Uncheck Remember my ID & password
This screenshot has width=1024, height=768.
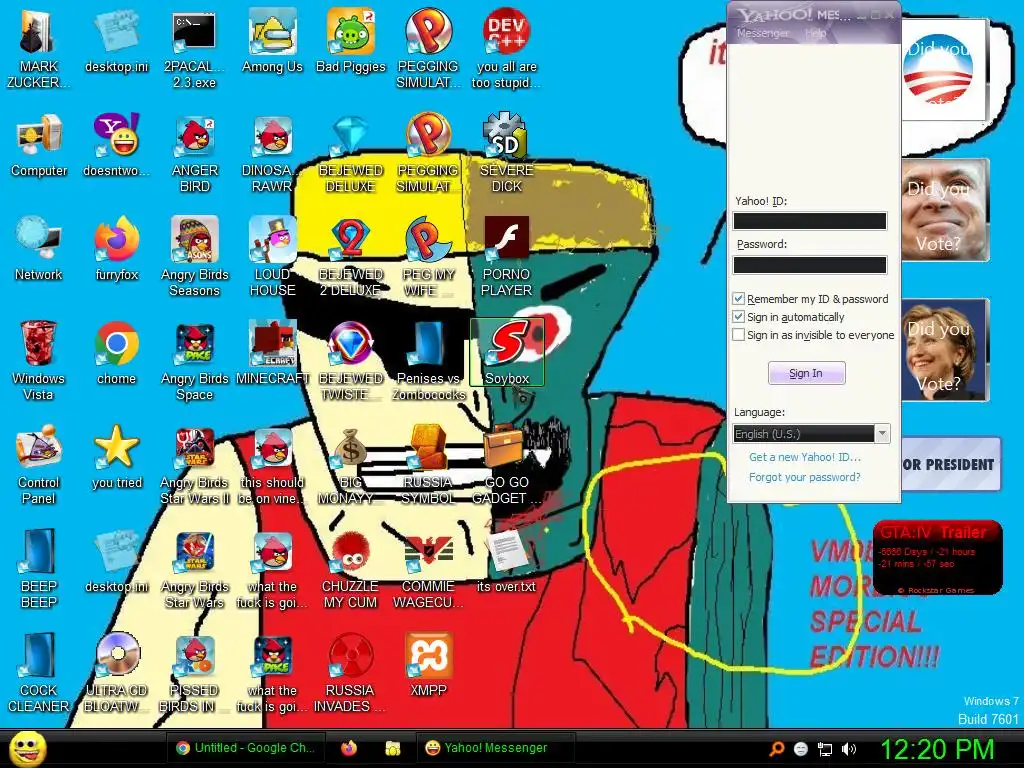pyautogui.click(x=739, y=298)
